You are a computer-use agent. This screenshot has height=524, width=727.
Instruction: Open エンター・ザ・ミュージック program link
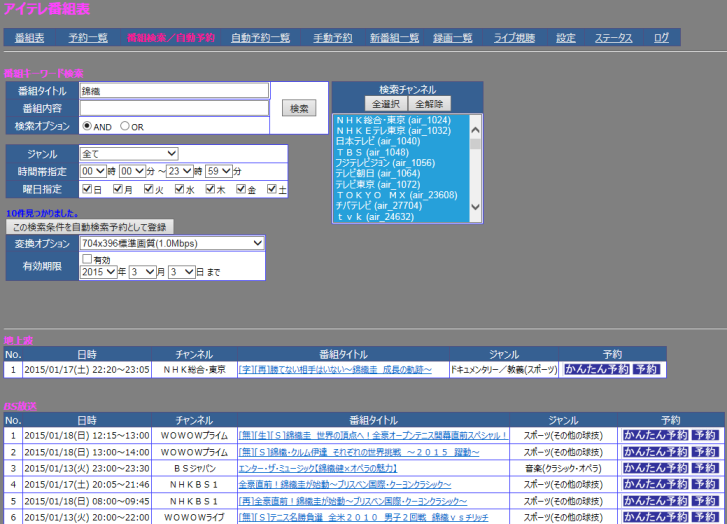pyautogui.click(x=318, y=468)
